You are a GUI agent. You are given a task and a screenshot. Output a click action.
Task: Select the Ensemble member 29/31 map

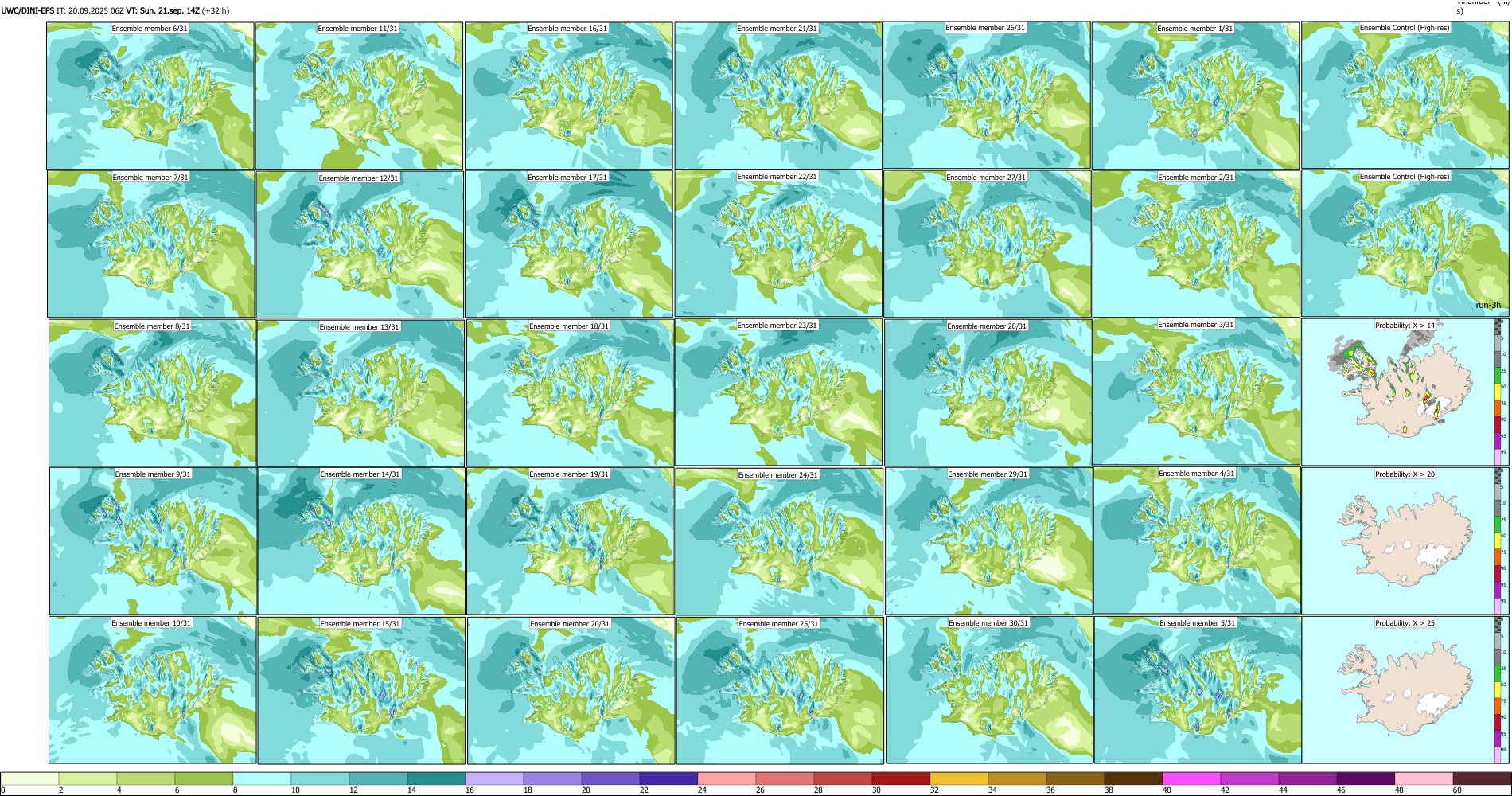(x=988, y=540)
